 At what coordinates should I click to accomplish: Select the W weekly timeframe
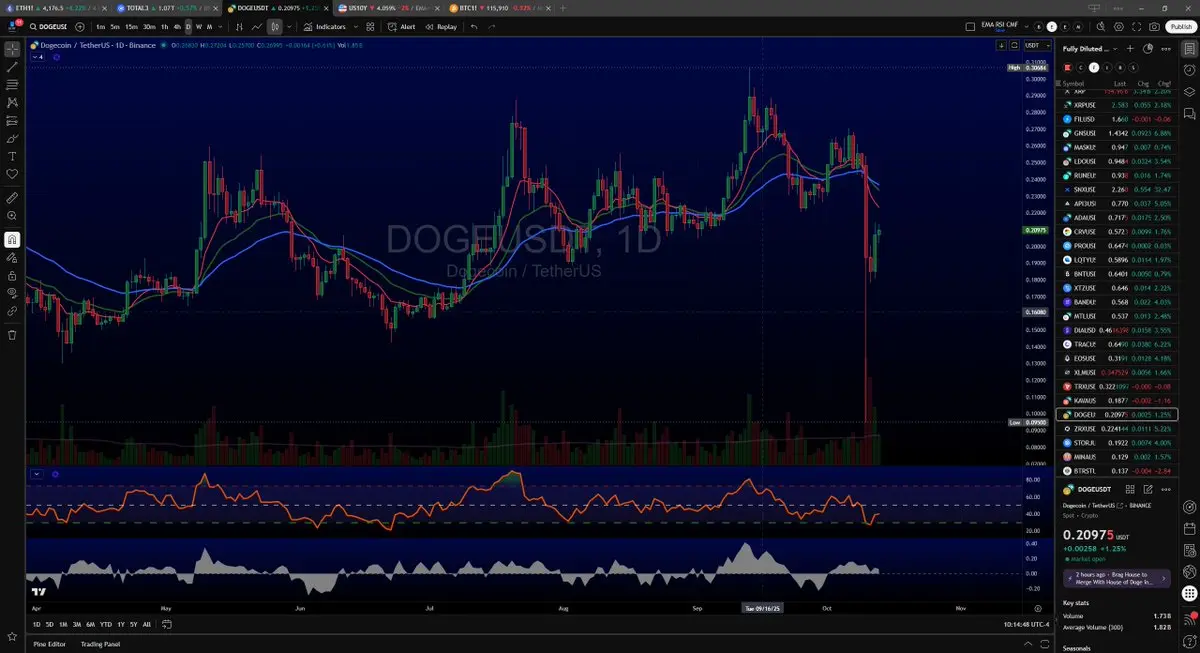[198, 27]
